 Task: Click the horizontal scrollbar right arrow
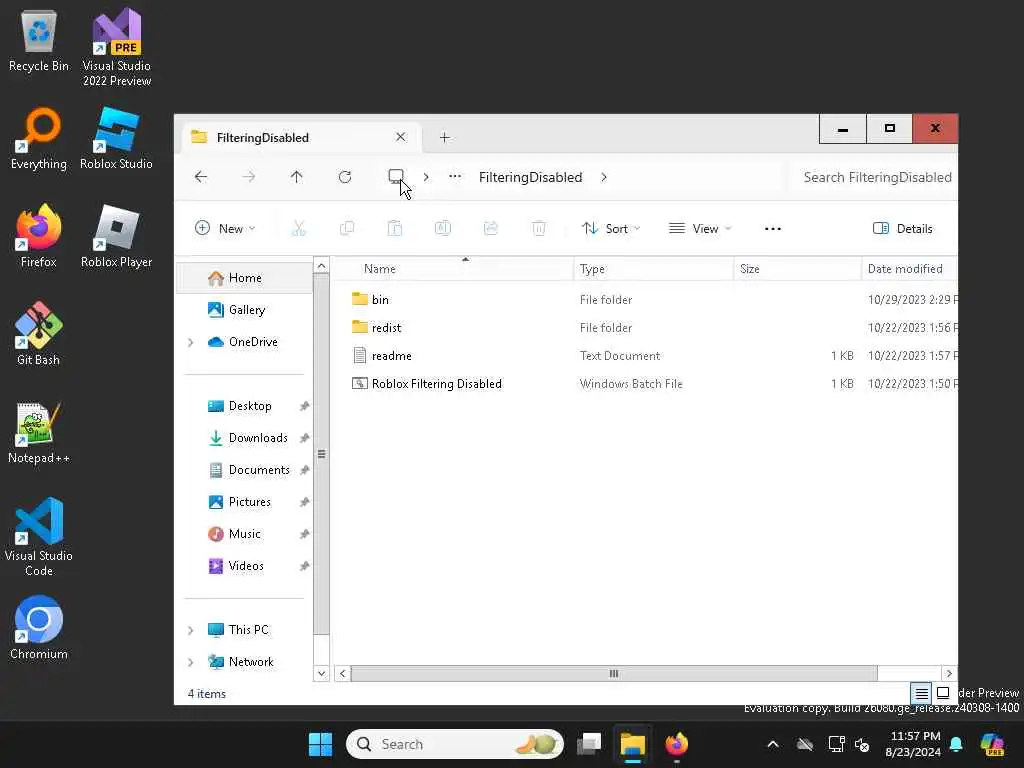click(x=949, y=673)
